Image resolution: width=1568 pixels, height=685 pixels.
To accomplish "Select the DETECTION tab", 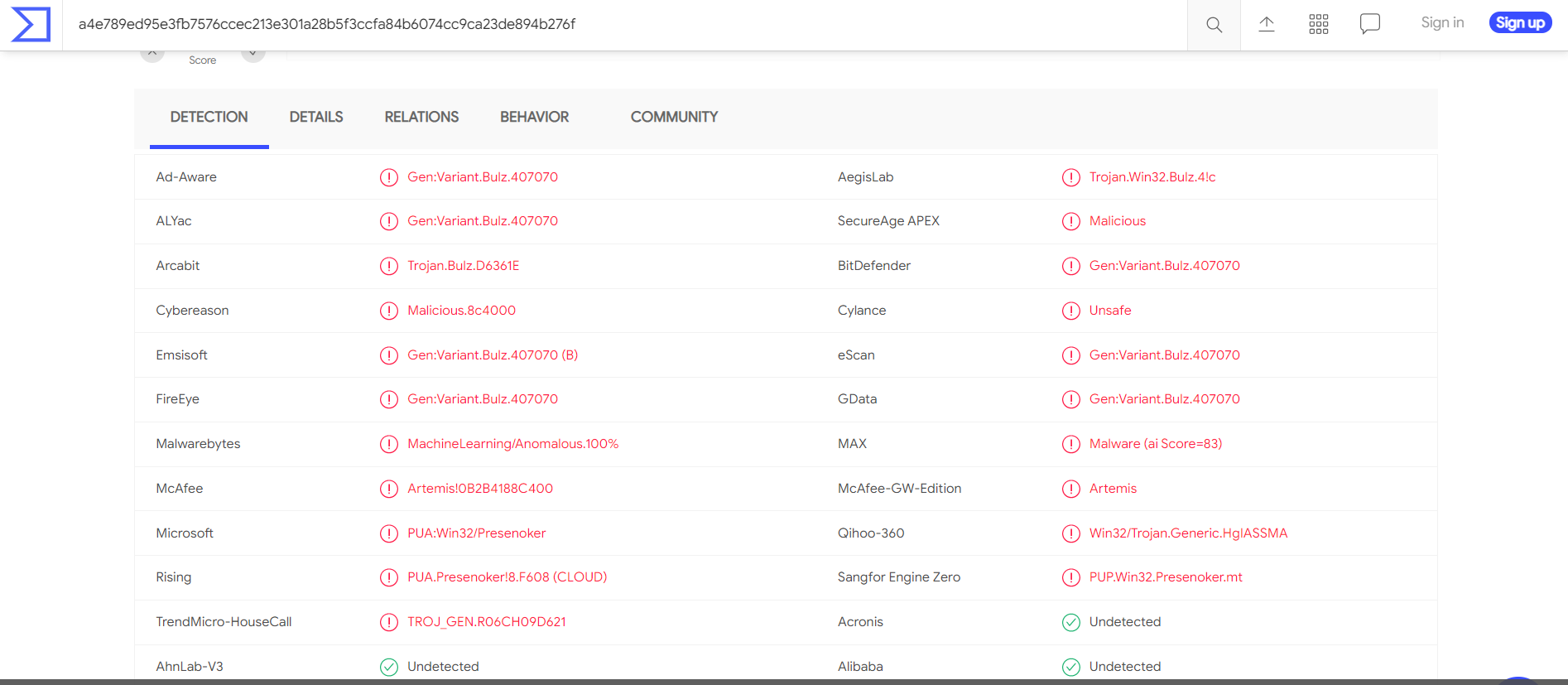I will pyautogui.click(x=209, y=118).
